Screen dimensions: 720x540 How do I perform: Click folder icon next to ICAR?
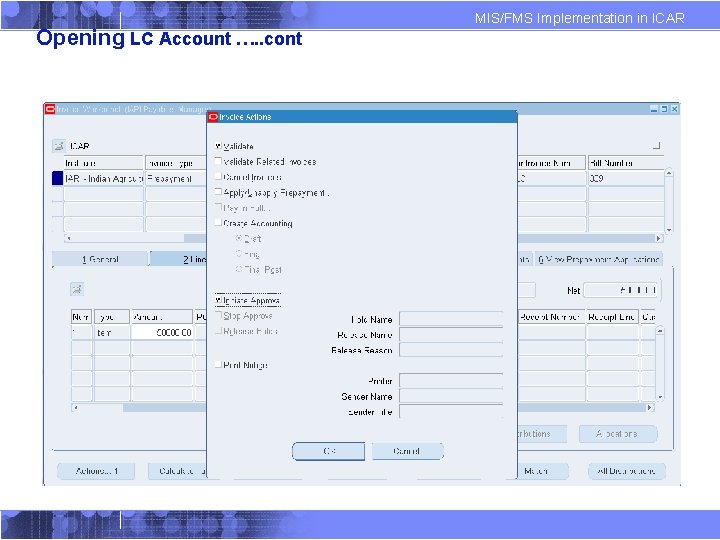pyautogui.click(x=59, y=146)
